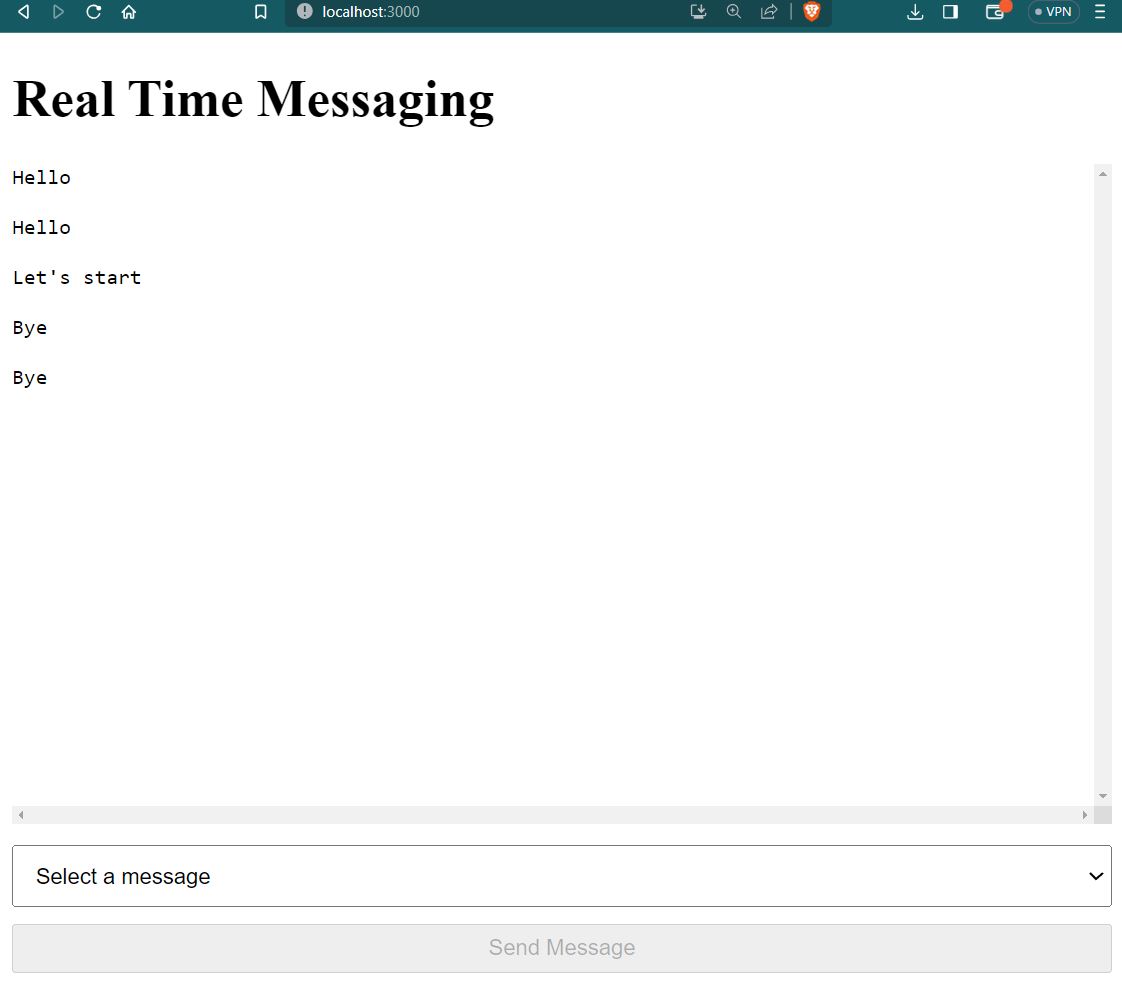1122x985 pixels.
Task: Click the back navigation arrow
Action: (x=22, y=13)
